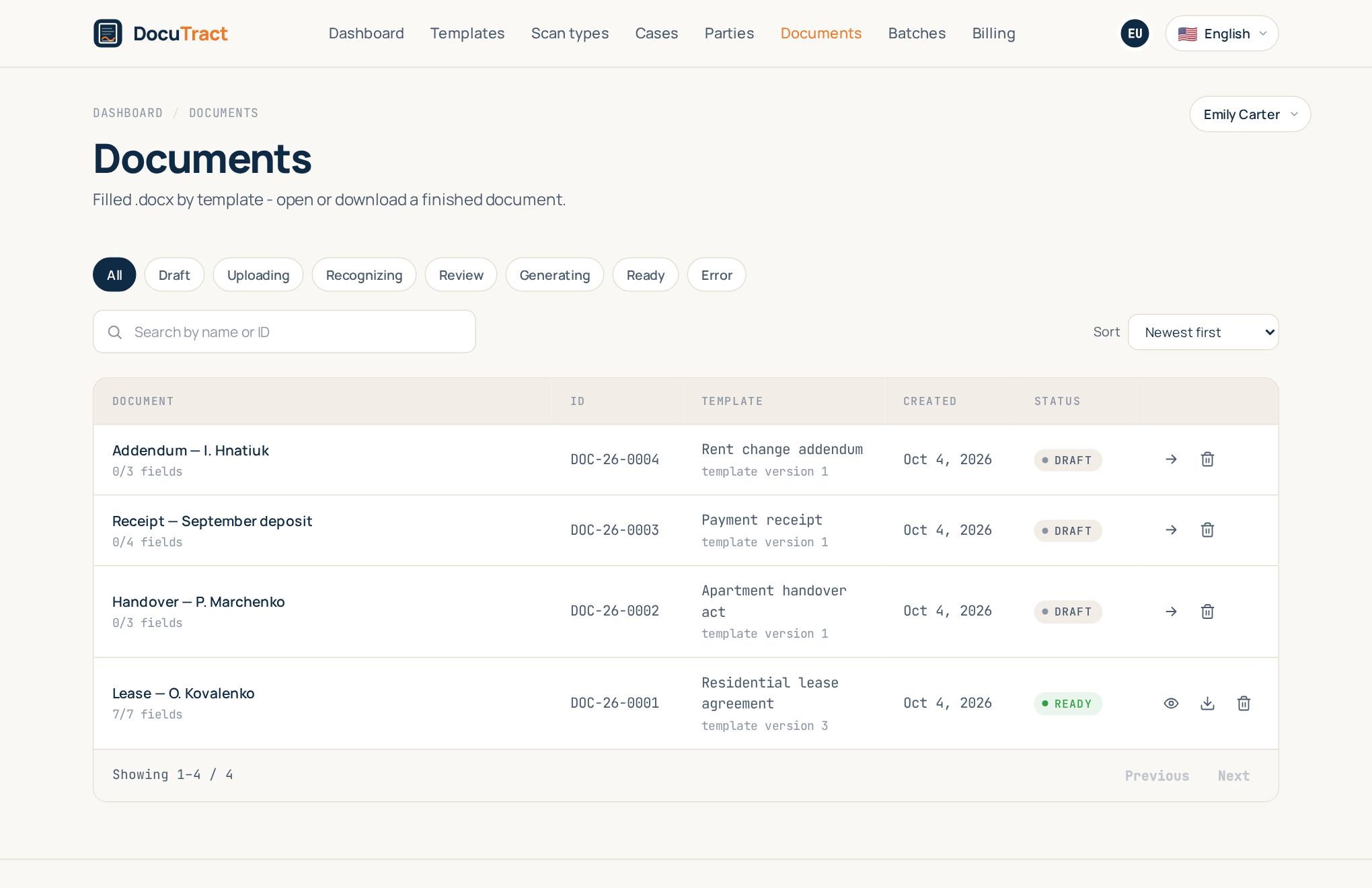The image size is (1372, 888).
Task: Click the EU region avatar badge
Action: point(1135,34)
